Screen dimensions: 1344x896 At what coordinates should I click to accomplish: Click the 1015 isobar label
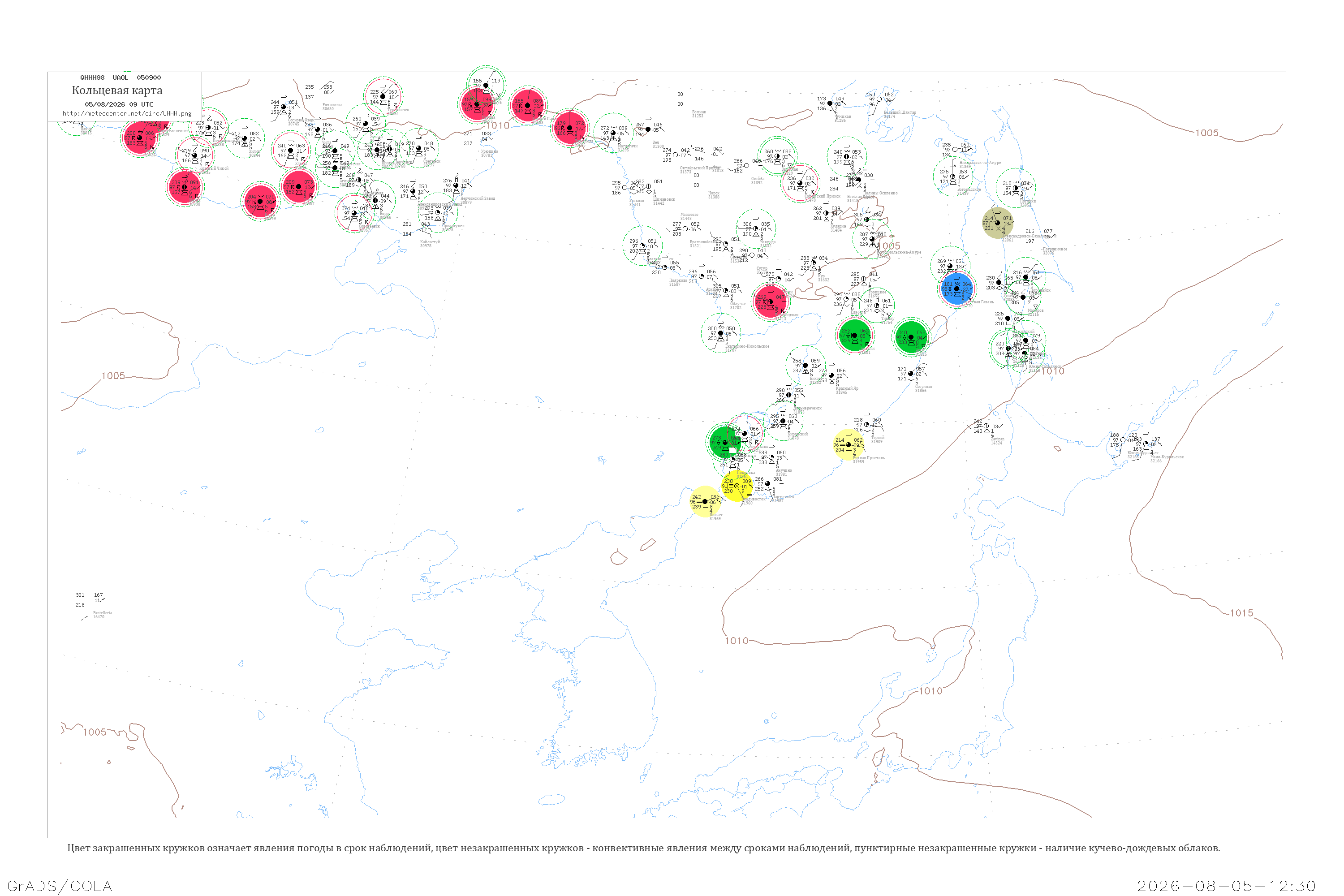(1242, 613)
